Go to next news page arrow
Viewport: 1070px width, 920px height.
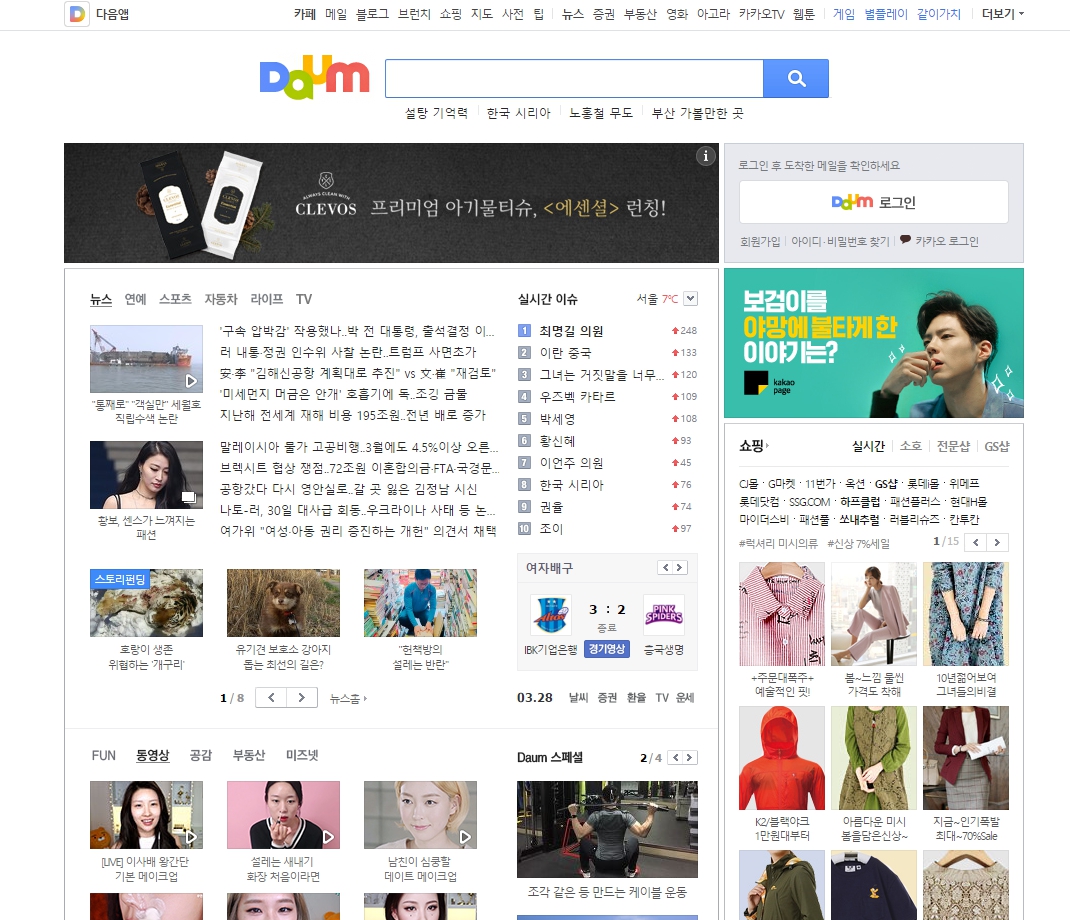pyautogui.click(x=302, y=698)
